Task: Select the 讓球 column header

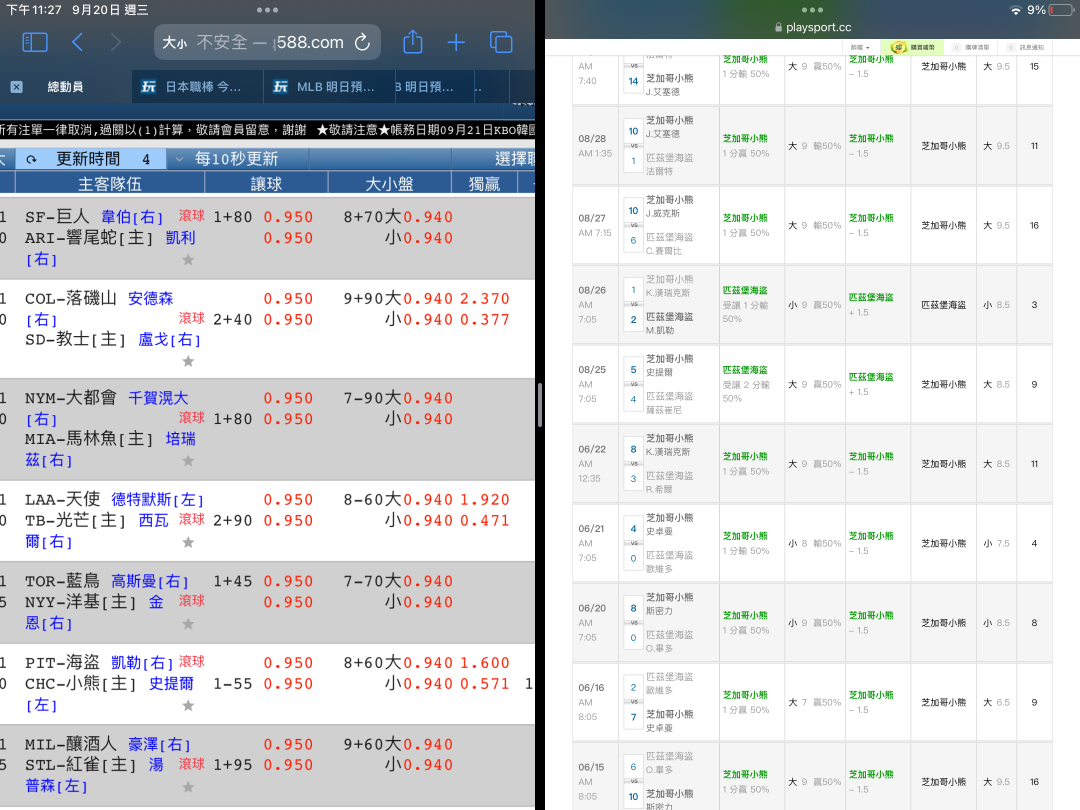Action: [267, 184]
